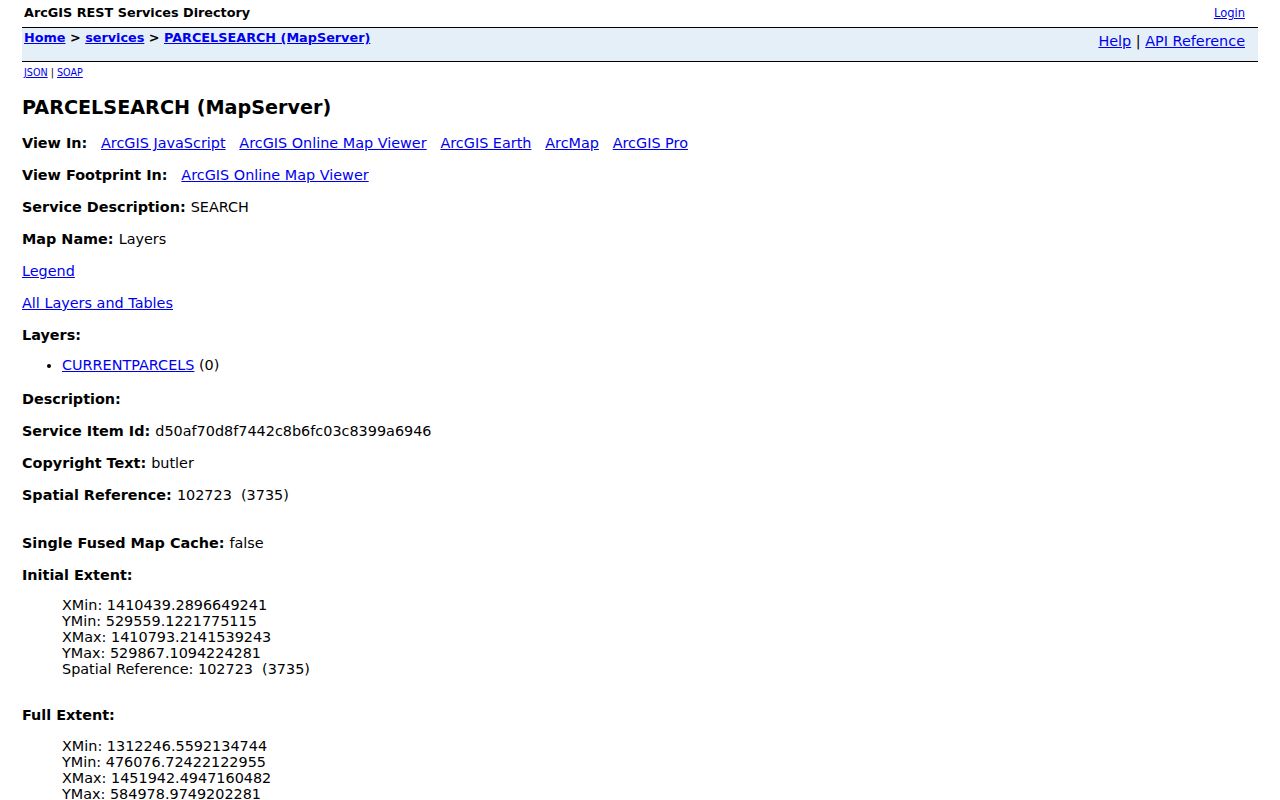Click Initial Extent YMin value 529559.1221775115

(181, 621)
